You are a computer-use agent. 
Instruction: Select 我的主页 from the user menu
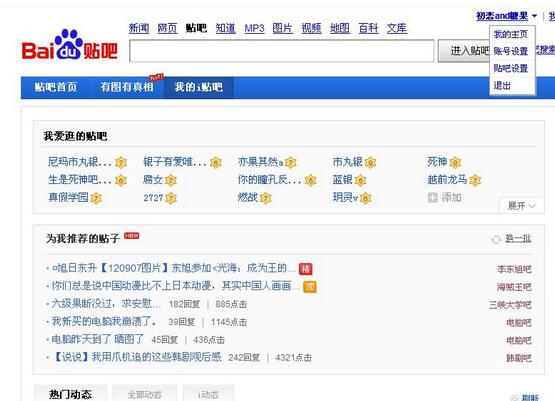tap(510, 34)
